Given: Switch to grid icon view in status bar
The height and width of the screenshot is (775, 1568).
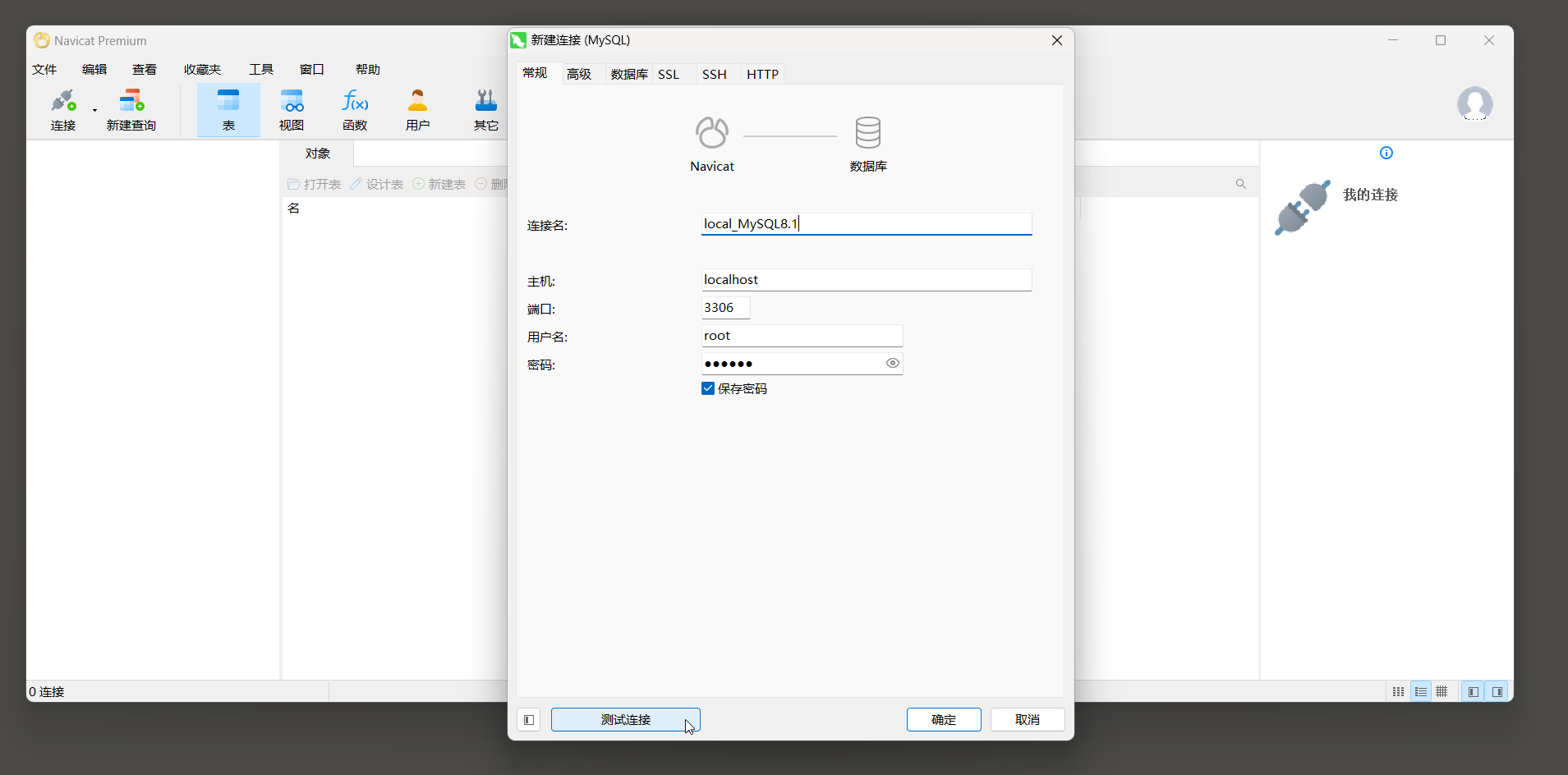Looking at the screenshot, I should click(1399, 692).
